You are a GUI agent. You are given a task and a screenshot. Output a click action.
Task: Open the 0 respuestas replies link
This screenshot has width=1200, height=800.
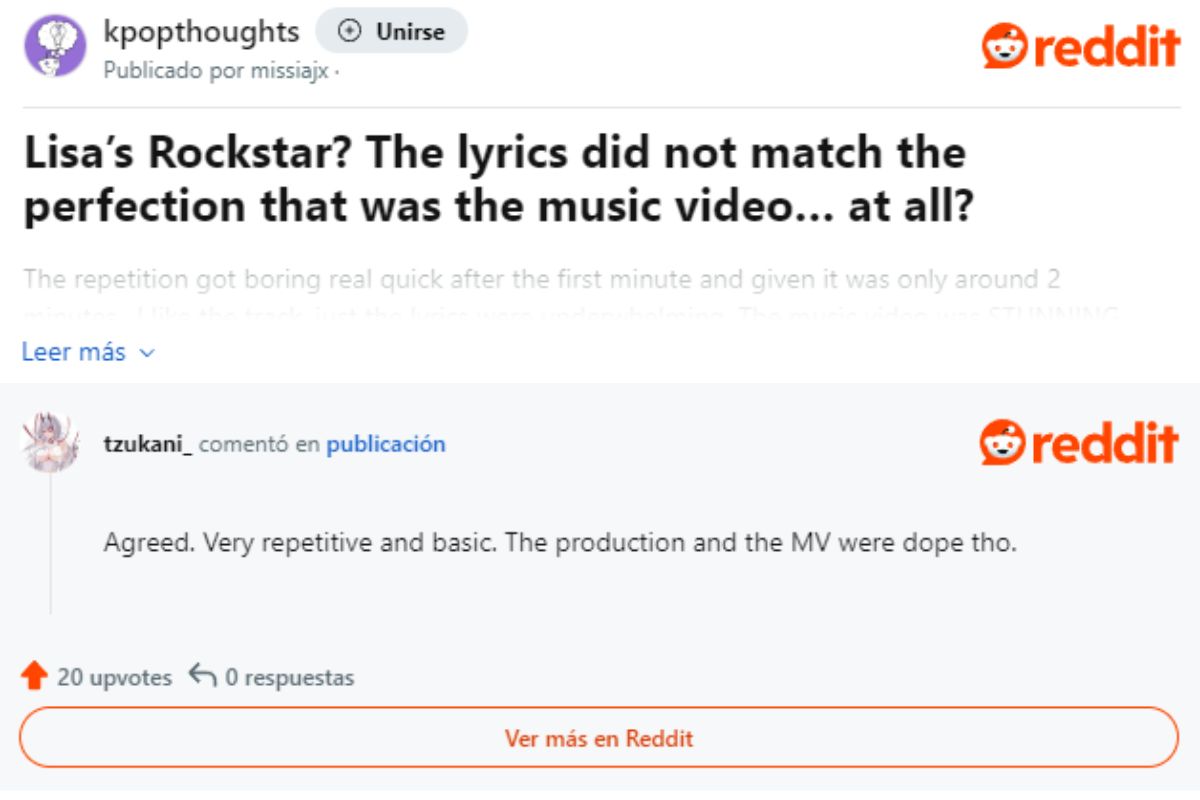pos(289,677)
